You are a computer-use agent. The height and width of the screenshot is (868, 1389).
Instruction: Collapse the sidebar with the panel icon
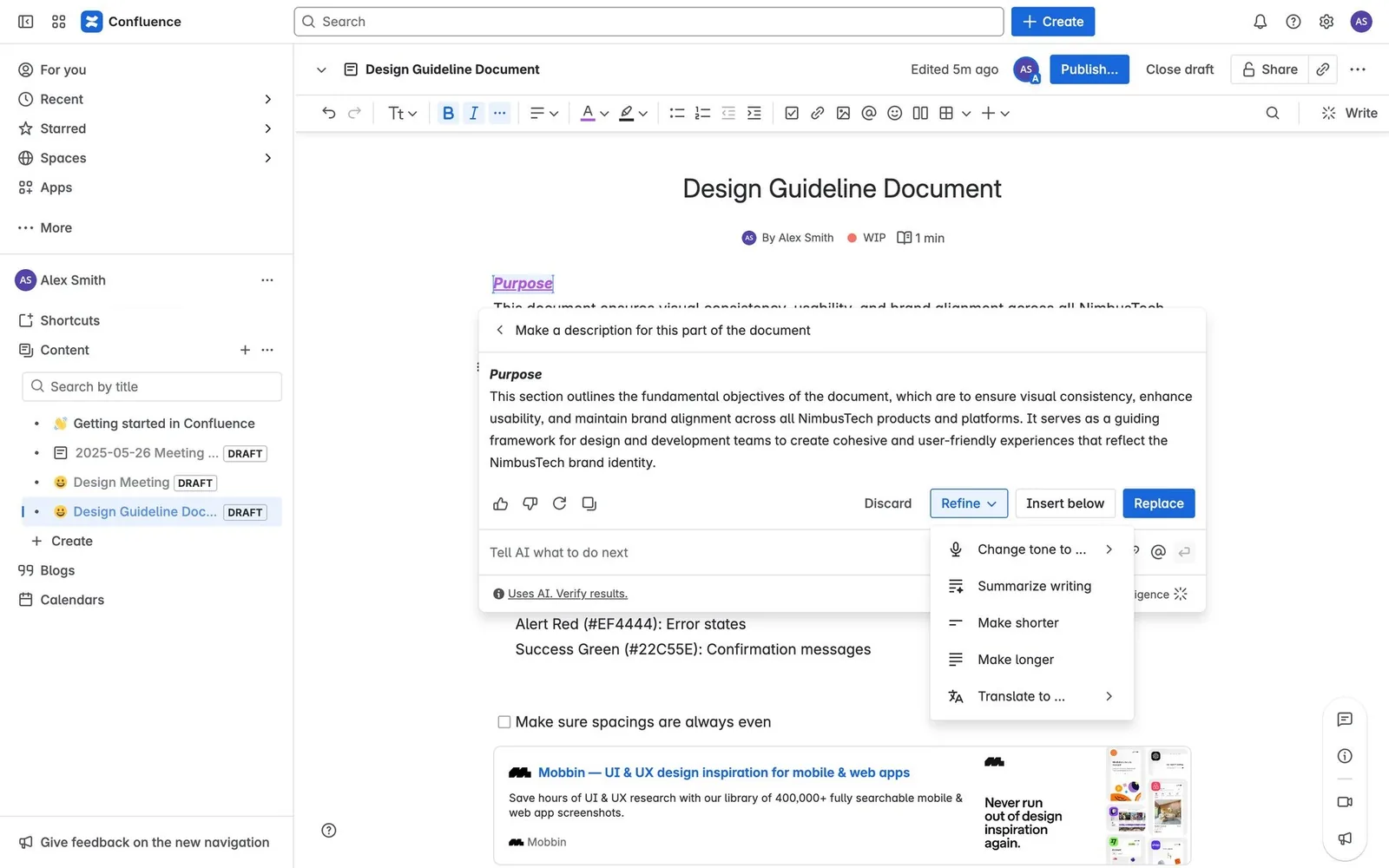pyautogui.click(x=26, y=22)
